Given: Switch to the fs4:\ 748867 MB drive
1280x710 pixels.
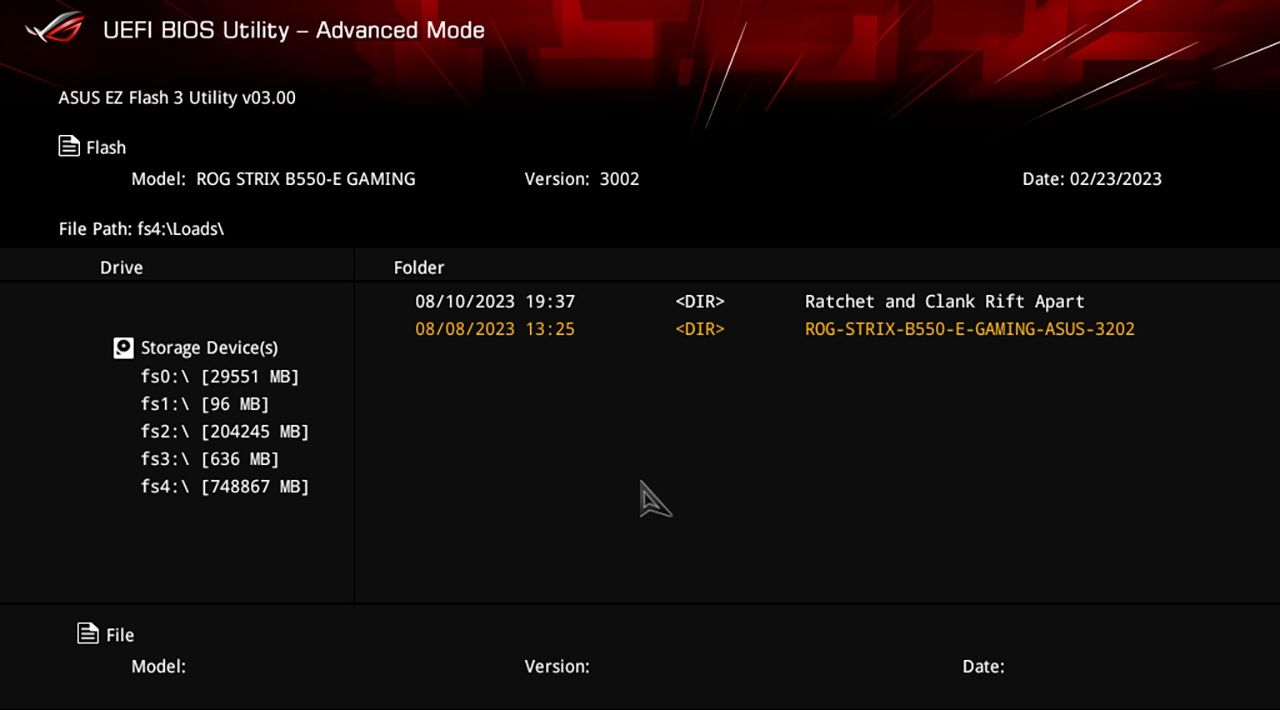Looking at the screenshot, I should click(225, 487).
